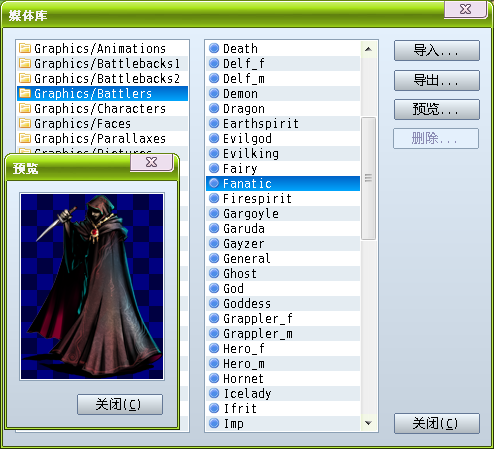This screenshot has width=494, height=449.
Task: Click the blue dot icon beside Fanatic
Action: [214, 183]
